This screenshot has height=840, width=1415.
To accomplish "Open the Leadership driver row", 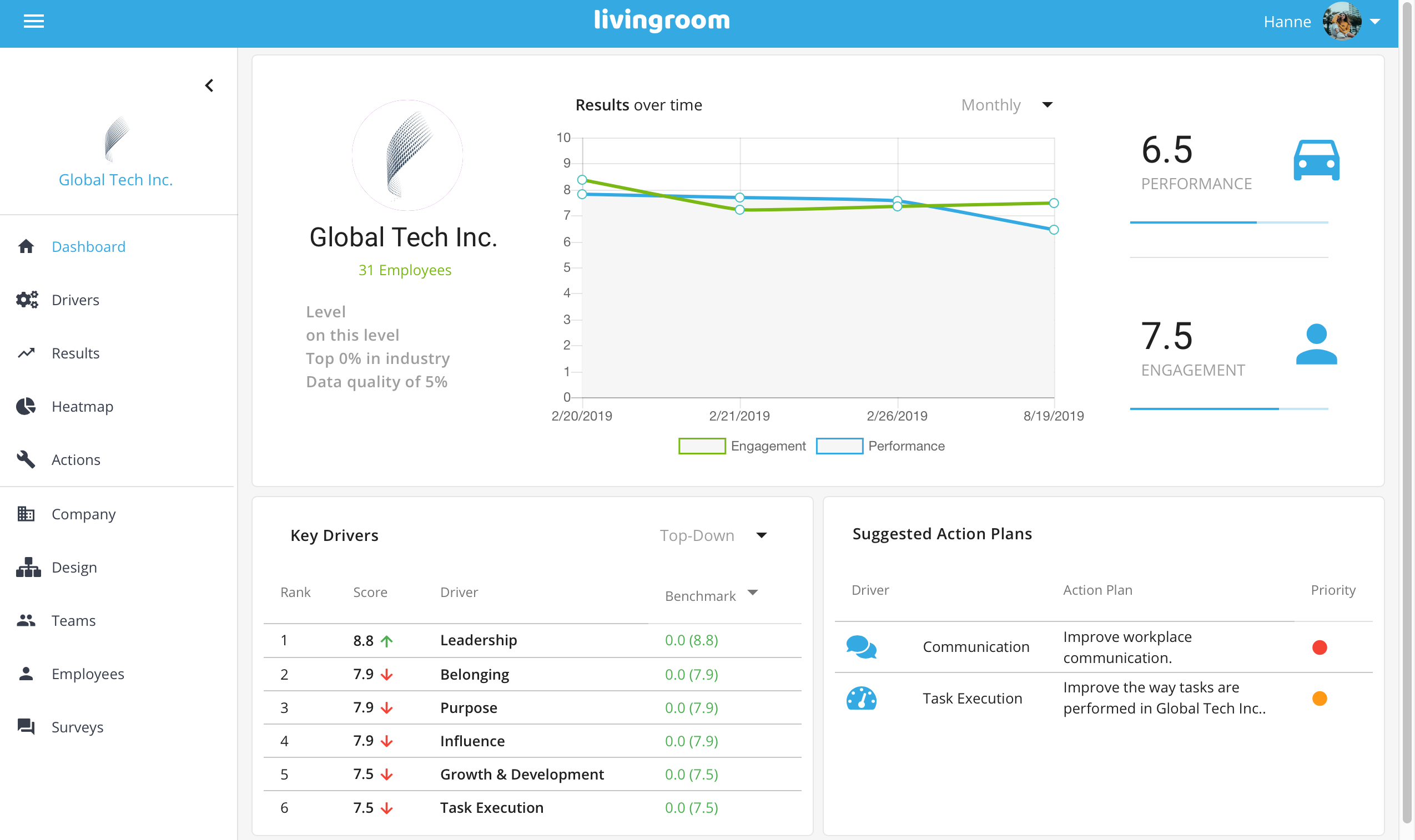I will (x=478, y=640).
